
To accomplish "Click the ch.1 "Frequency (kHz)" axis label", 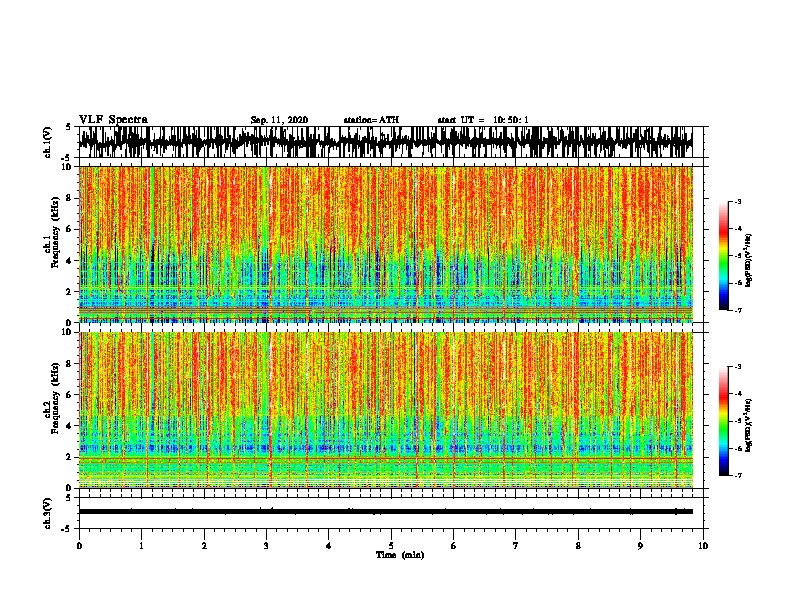I will click(x=55, y=233).
